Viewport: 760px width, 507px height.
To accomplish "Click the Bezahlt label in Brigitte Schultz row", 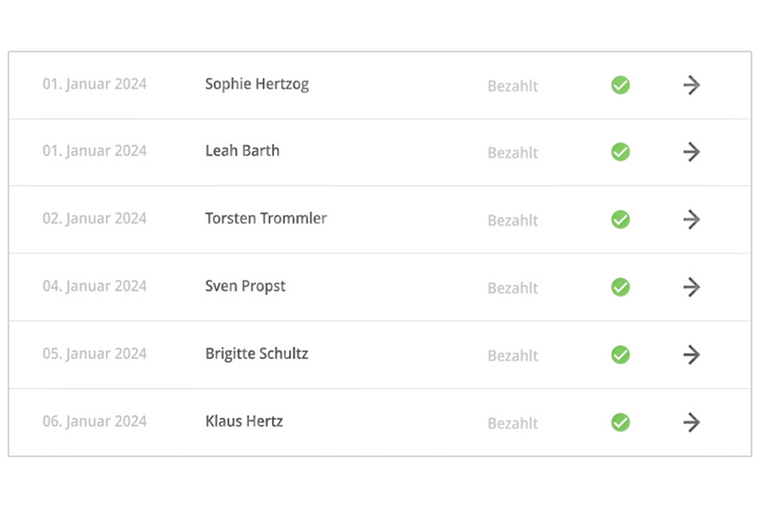I will point(513,356).
